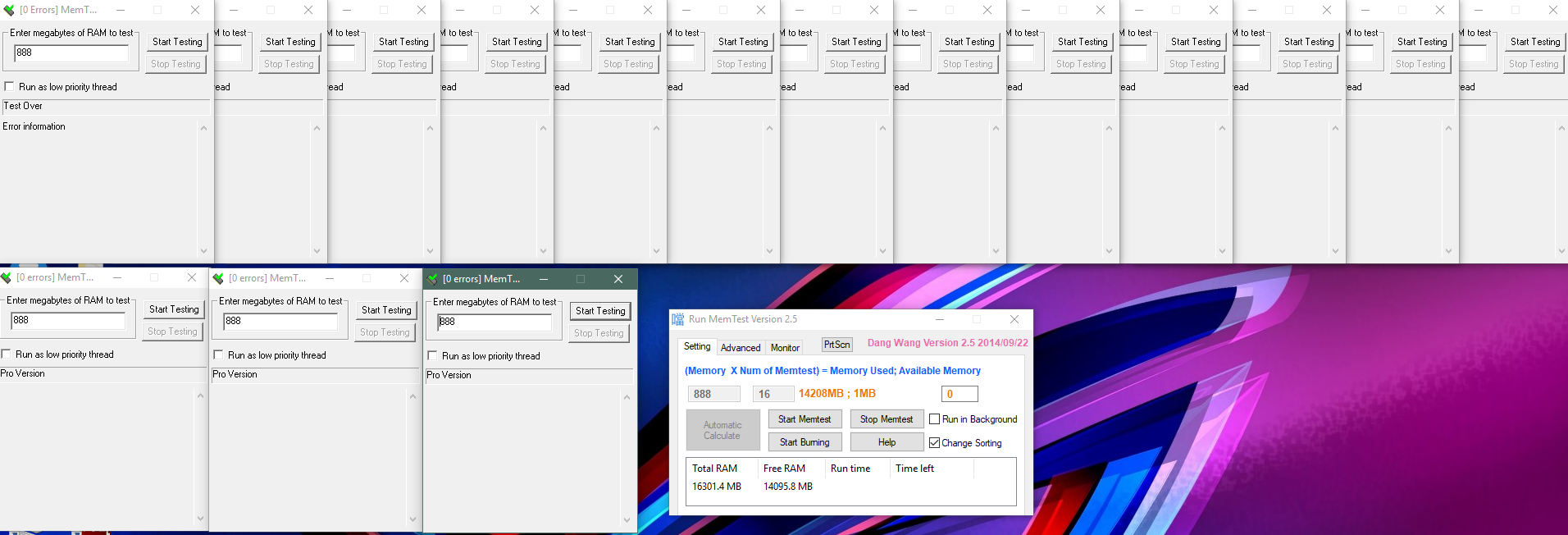The image size is (1568, 535).
Task: Open Help in Run MemTest
Action: (887, 442)
